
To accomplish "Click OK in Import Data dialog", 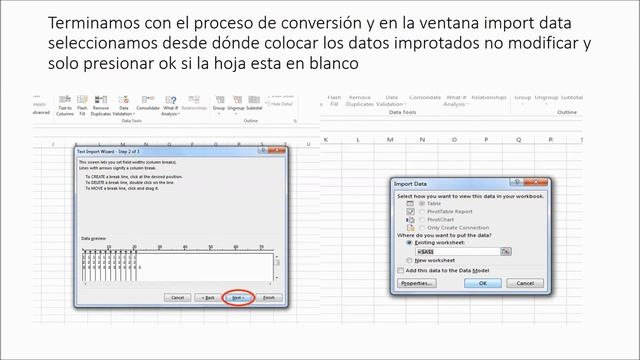I will coord(483,283).
